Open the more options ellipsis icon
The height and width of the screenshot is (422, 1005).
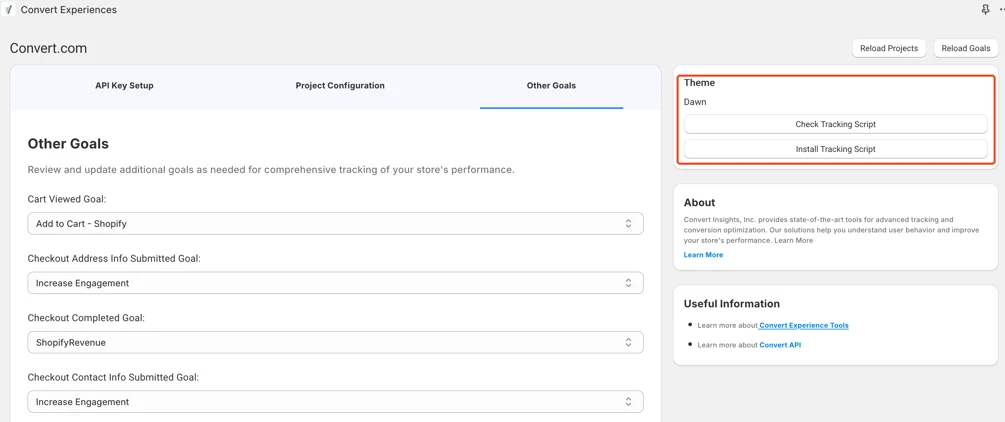(x=1002, y=10)
